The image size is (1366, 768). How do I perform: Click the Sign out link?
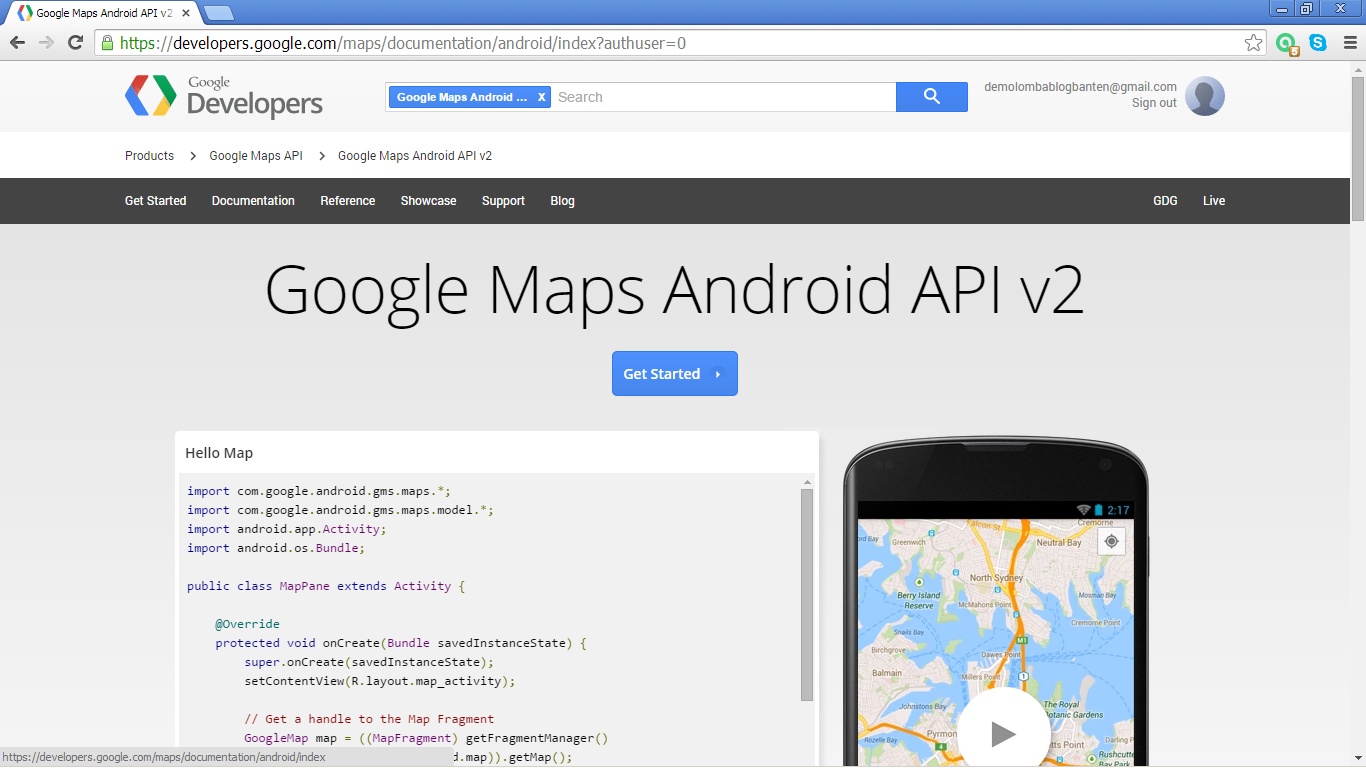(x=1154, y=103)
